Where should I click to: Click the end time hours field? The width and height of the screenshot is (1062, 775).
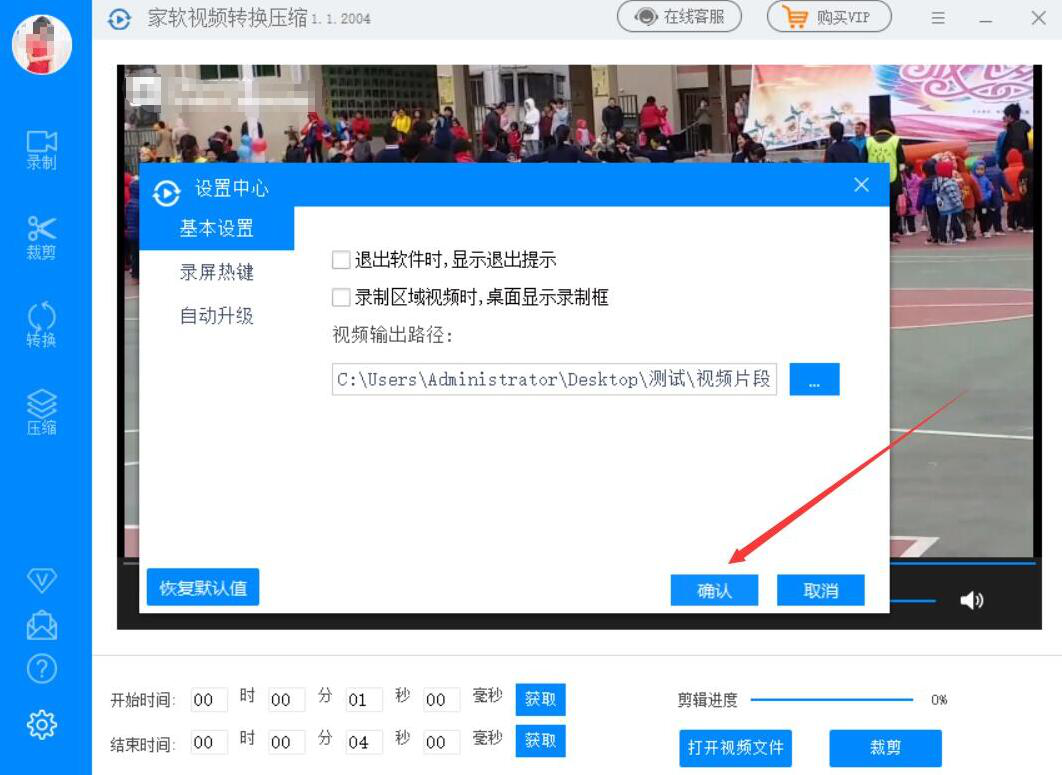[x=208, y=742]
